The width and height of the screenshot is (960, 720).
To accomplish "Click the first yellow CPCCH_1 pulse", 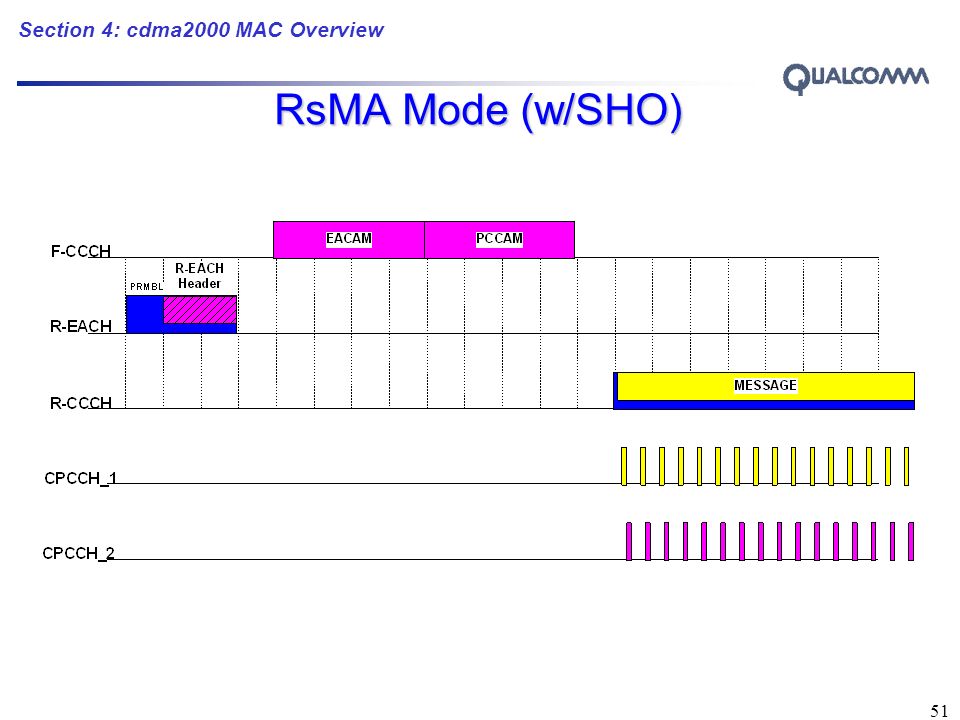I will pyautogui.click(x=624, y=467).
